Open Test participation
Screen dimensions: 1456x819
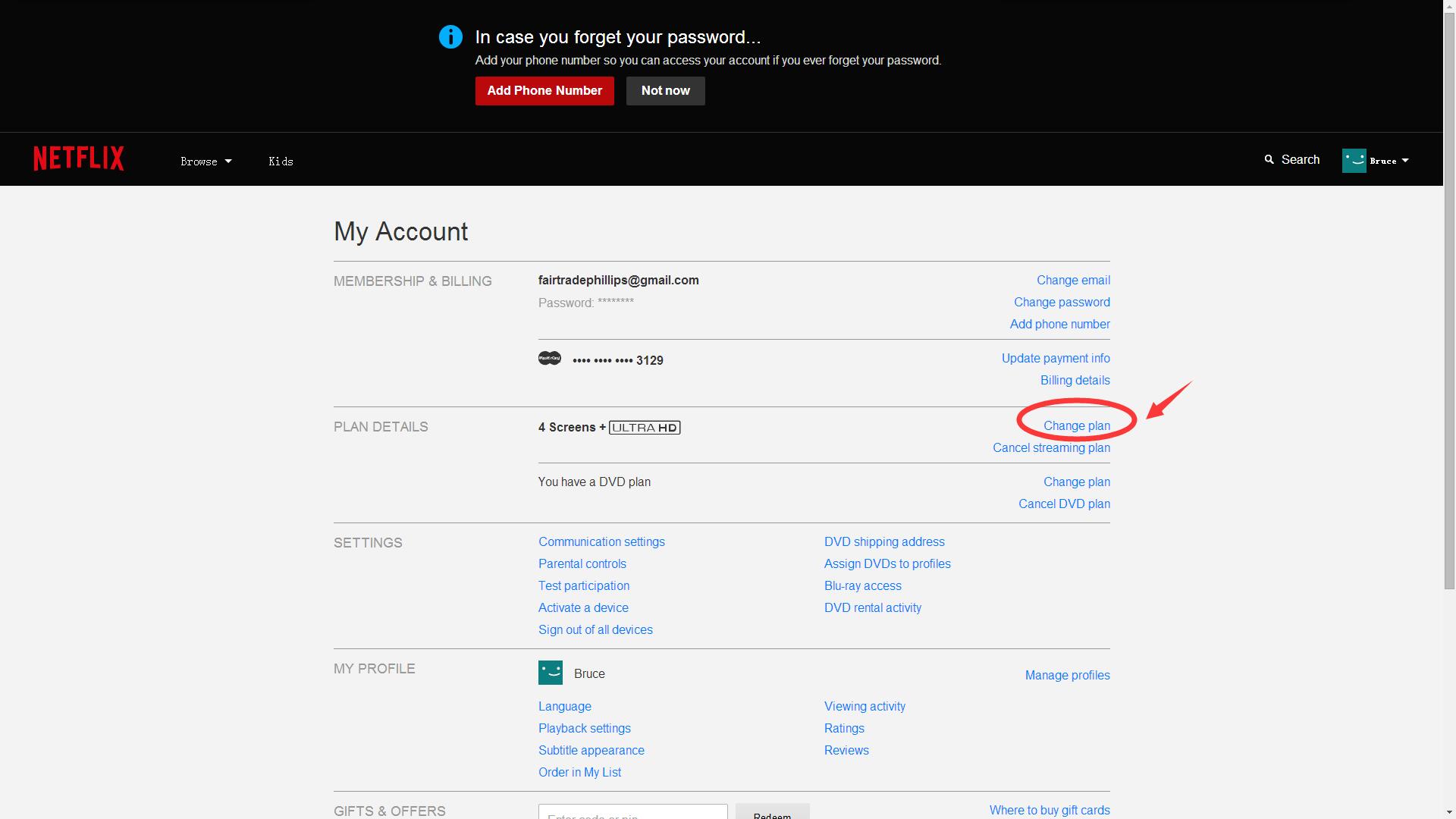[584, 585]
